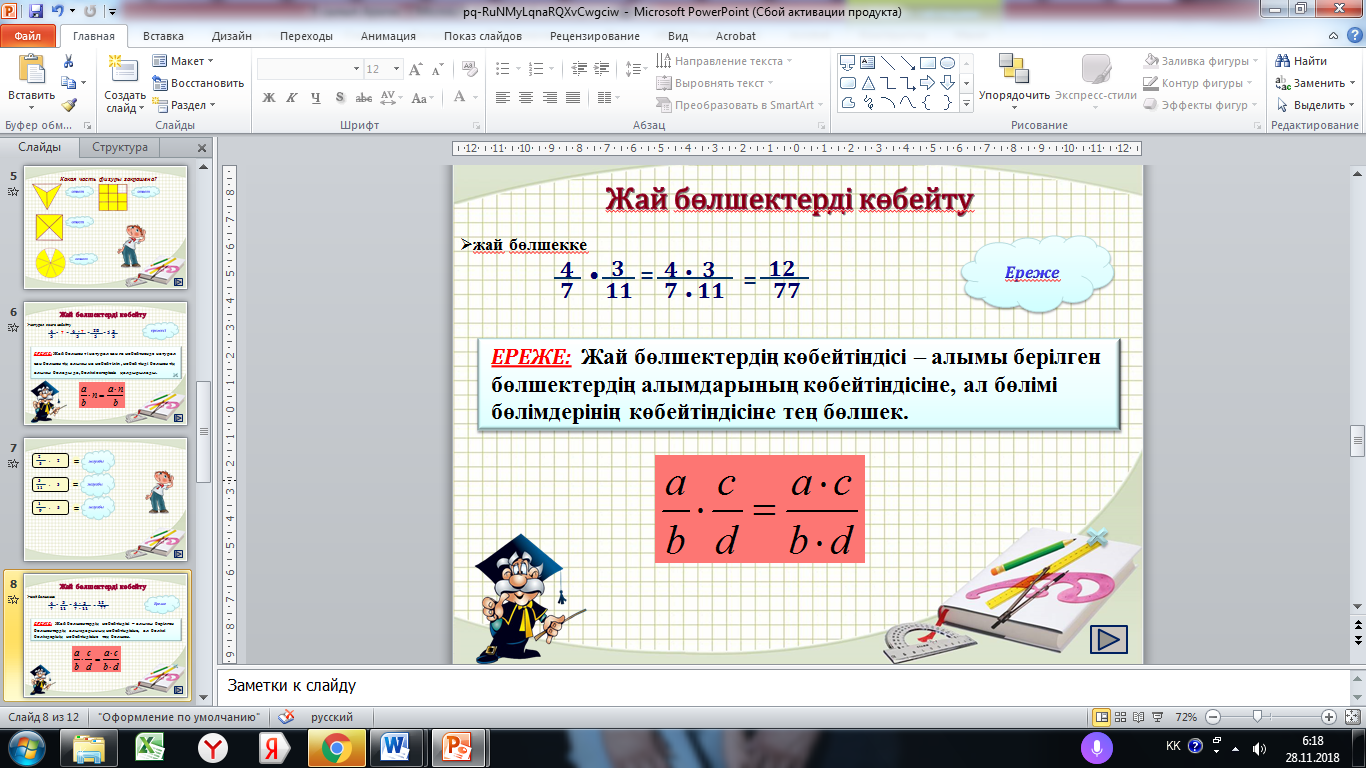1366x768 pixels.
Task: Expand the shapes gallery more arrow
Action: point(967,104)
